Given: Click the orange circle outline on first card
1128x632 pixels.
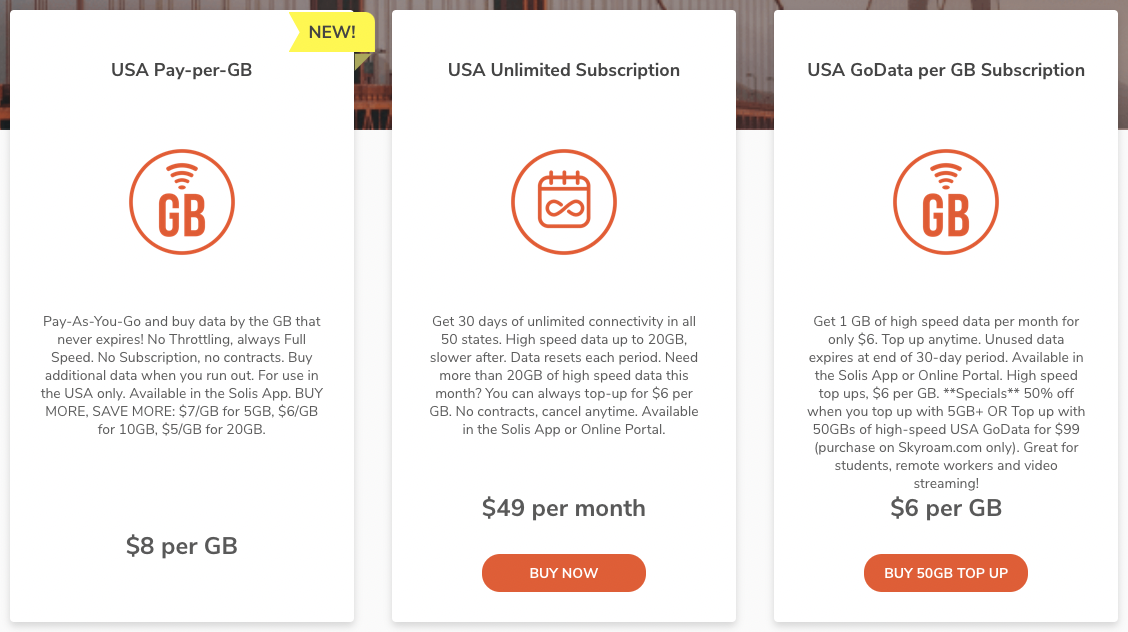Looking at the screenshot, I should point(182,201).
